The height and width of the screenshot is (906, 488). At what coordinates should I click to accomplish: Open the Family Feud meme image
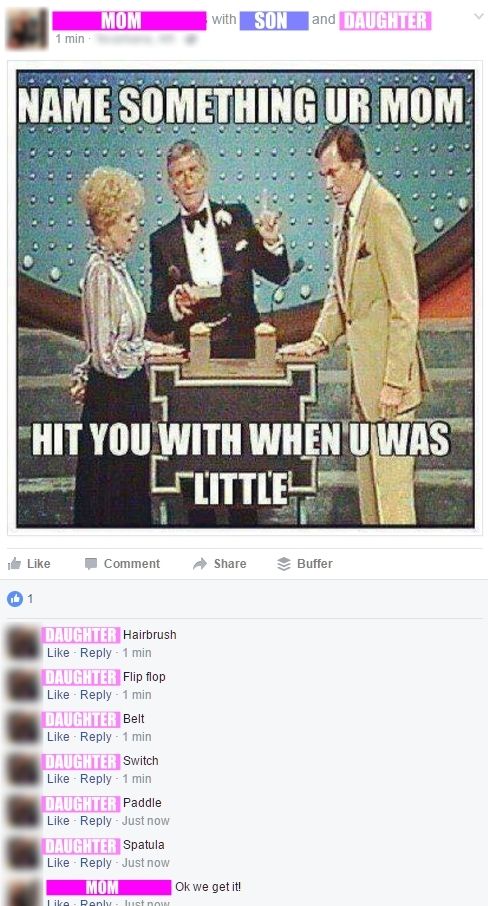point(245,298)
